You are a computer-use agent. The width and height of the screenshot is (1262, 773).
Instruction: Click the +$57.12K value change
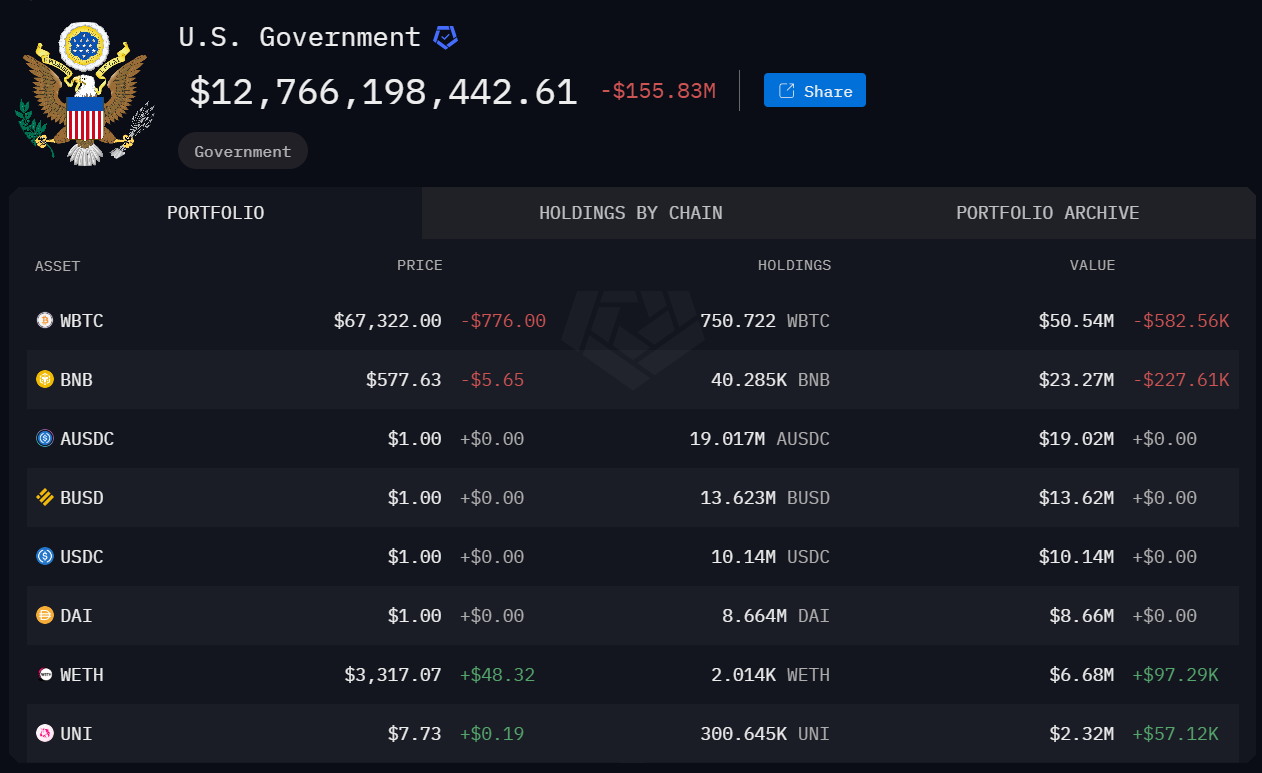pyautogui.click(x=1176, y=734)
